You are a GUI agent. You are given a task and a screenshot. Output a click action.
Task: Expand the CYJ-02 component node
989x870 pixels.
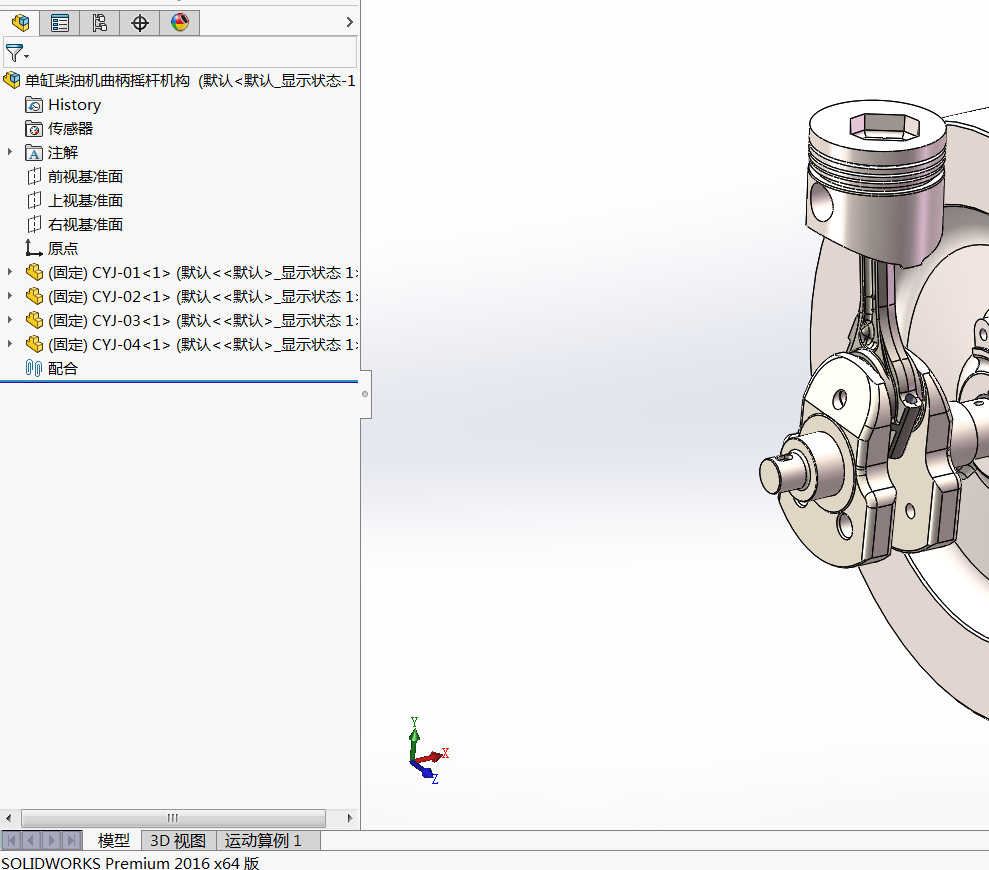point(9,296)
